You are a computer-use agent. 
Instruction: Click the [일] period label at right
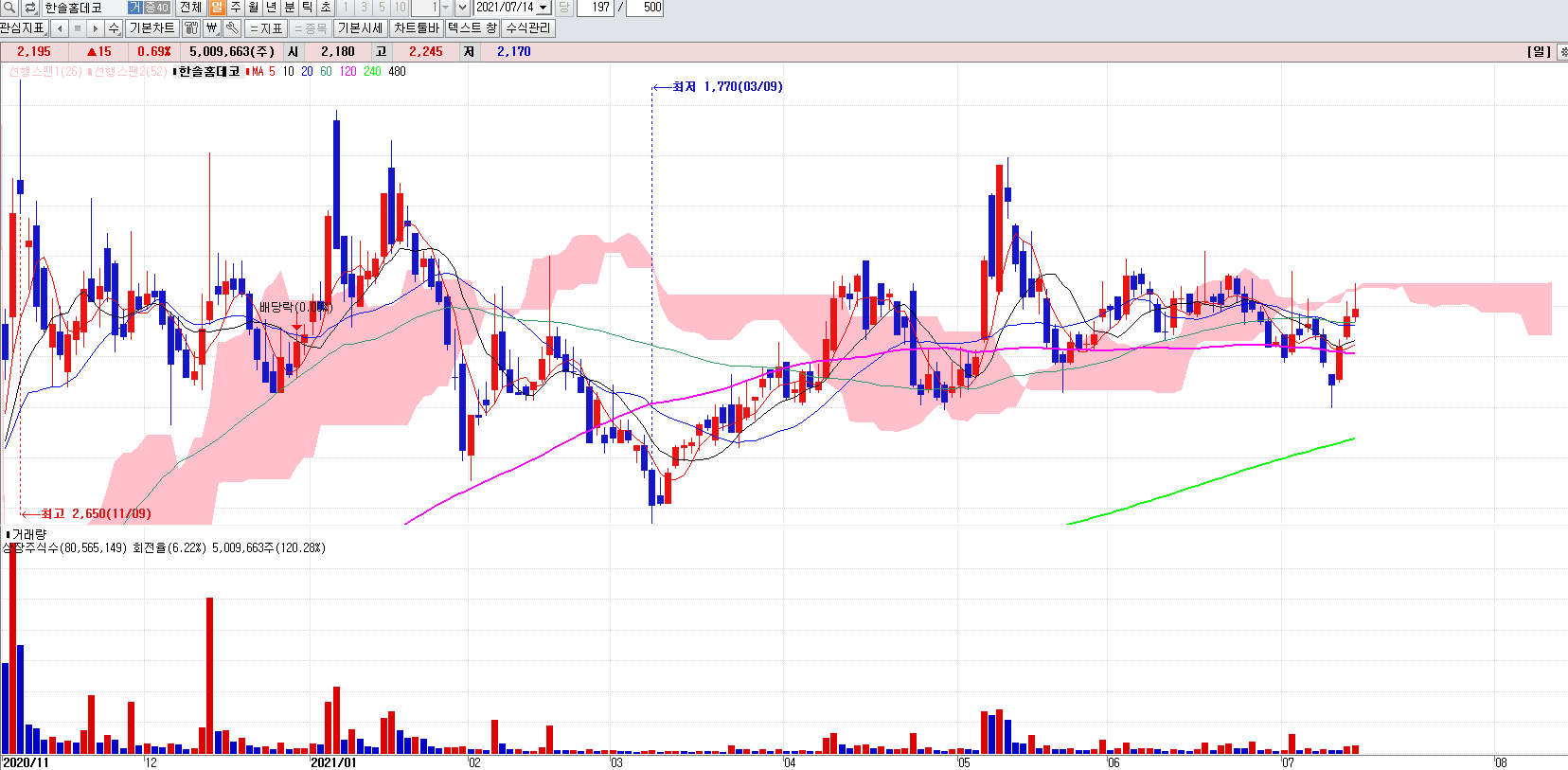tap(1539, 51)
